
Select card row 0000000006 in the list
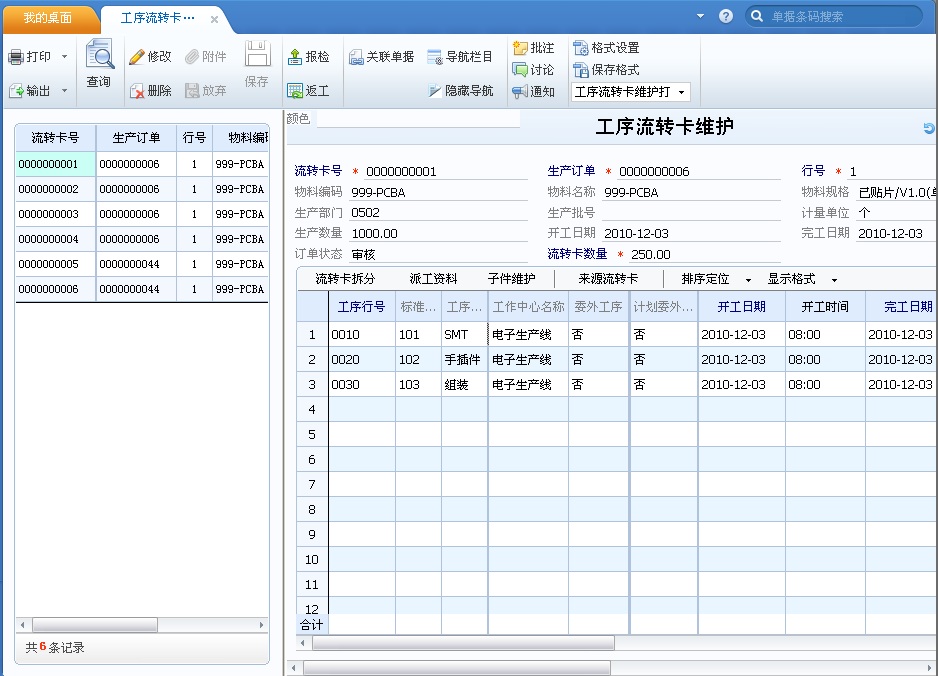coord(142,290)
